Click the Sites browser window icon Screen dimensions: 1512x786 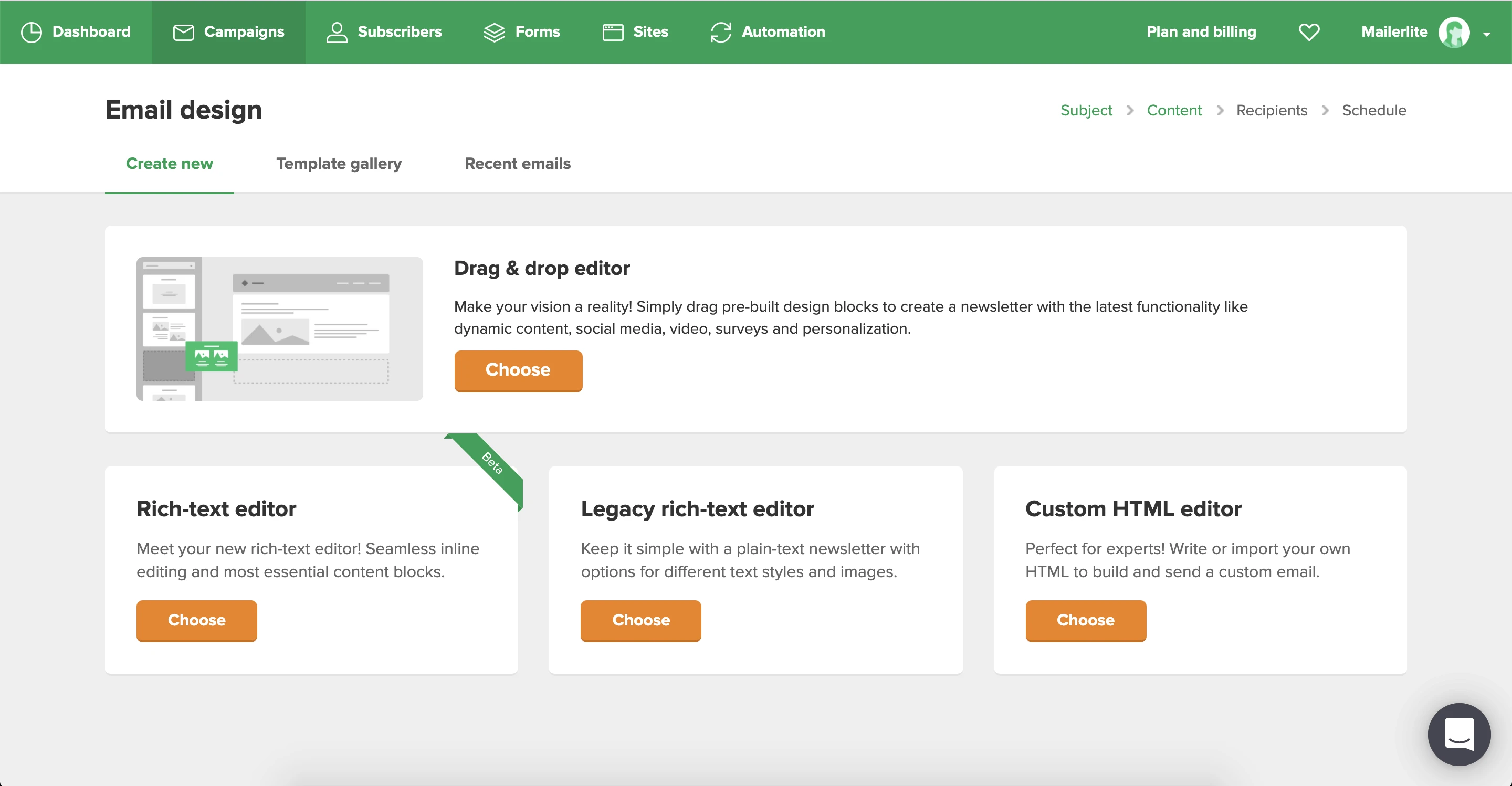click(612, 32)
